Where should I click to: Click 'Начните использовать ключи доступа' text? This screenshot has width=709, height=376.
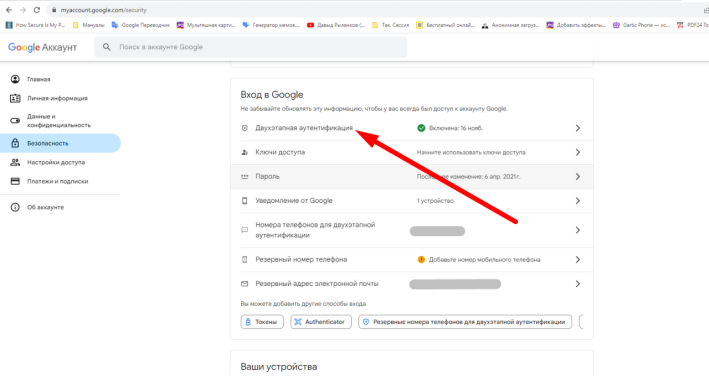(x=471, y=152)
